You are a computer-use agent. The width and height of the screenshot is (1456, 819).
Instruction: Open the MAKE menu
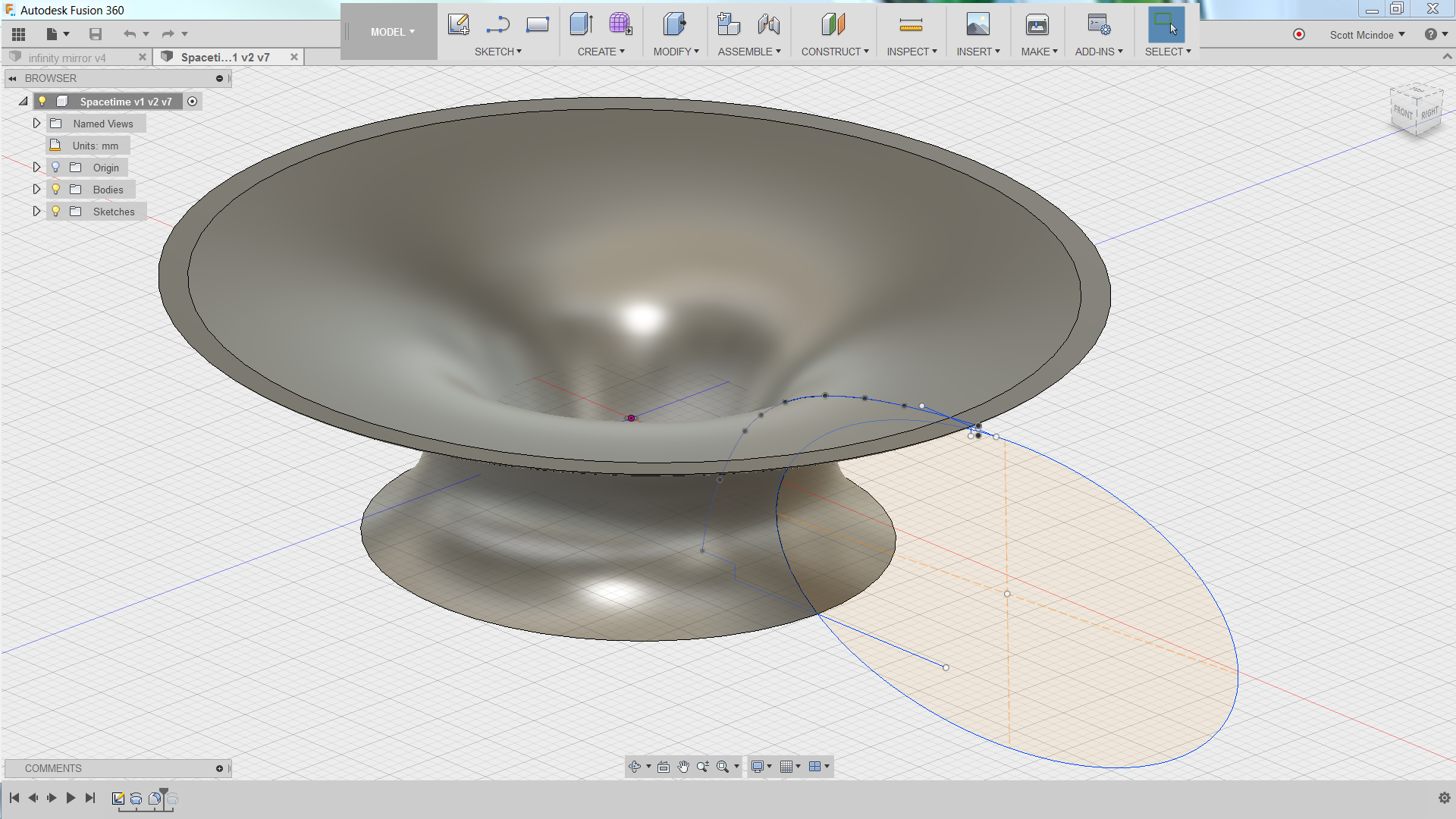(x=1039, y=52)
